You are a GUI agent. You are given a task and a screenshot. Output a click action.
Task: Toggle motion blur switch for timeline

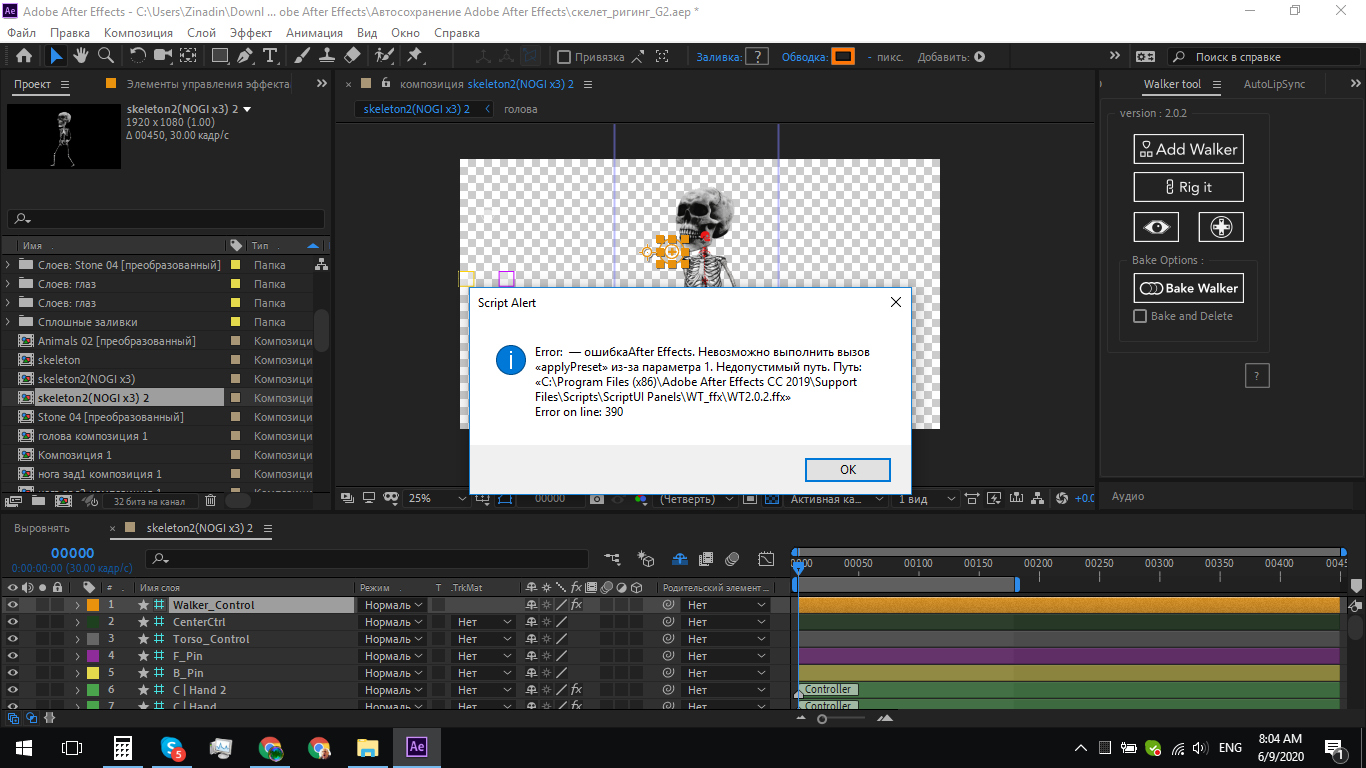click(x=732, y=559)
